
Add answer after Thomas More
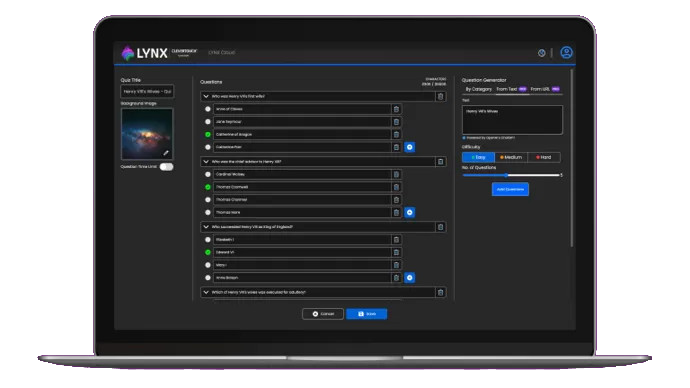409,212
